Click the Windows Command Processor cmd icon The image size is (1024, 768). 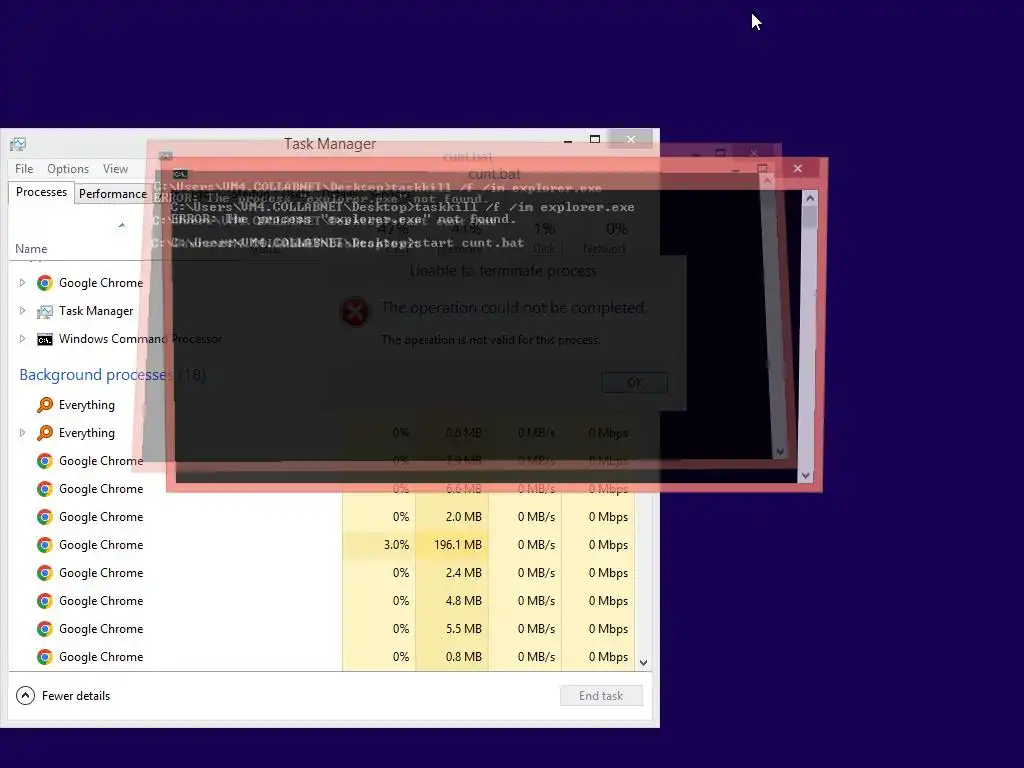point(44,340)
